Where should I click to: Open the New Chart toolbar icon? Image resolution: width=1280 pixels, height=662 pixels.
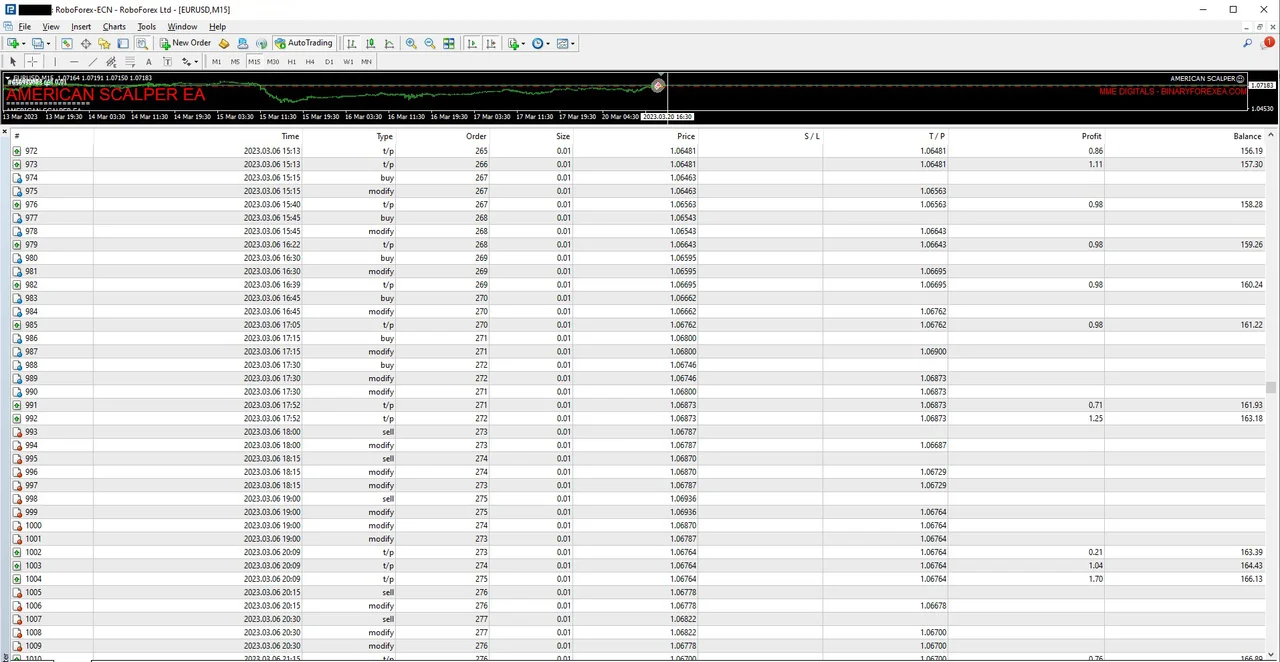coord(13,43)
